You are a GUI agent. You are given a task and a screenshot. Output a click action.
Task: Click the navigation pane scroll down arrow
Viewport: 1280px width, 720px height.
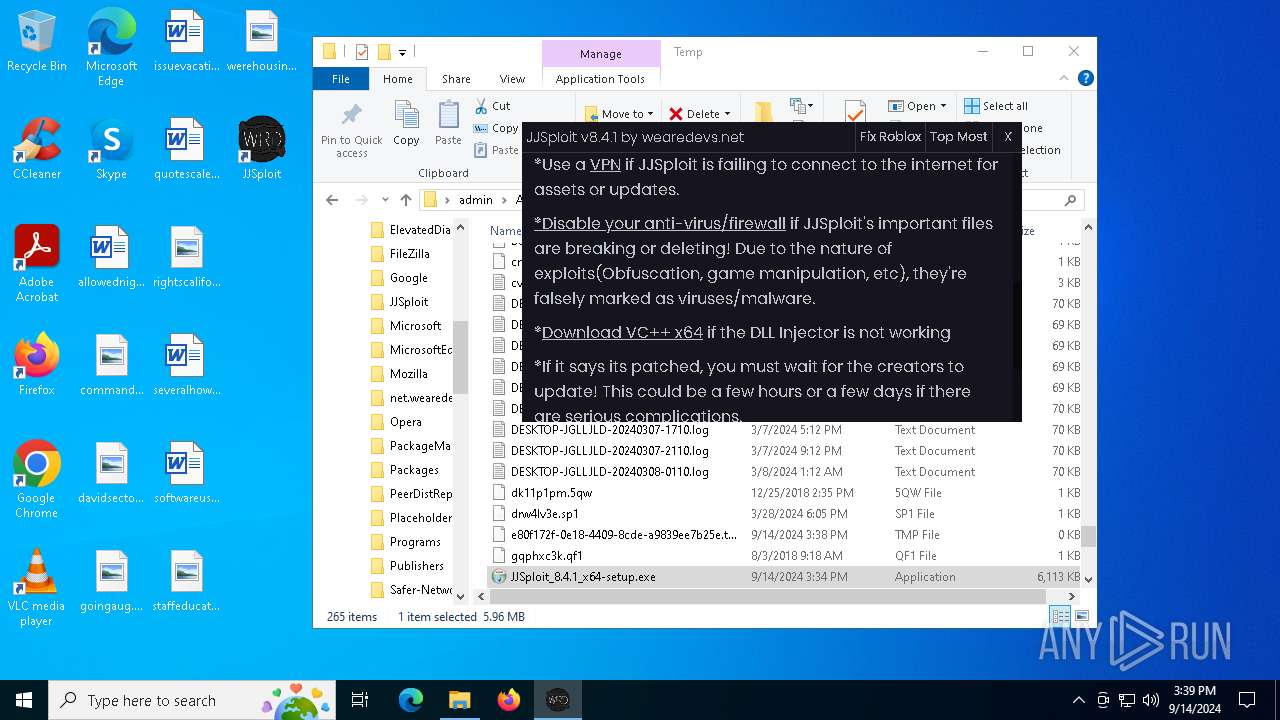[x=460, y=596]
